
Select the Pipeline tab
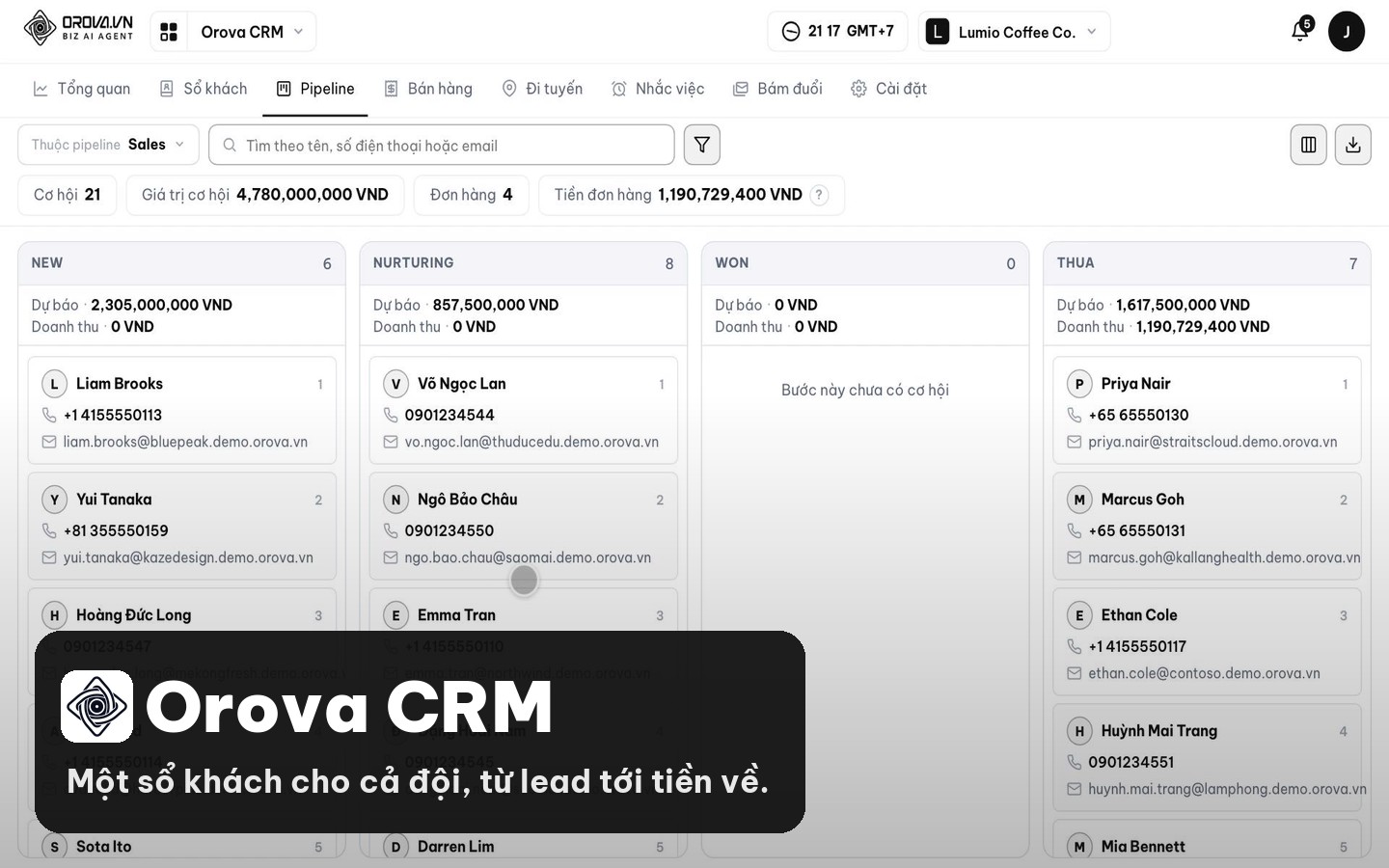[x=315, y=89]
